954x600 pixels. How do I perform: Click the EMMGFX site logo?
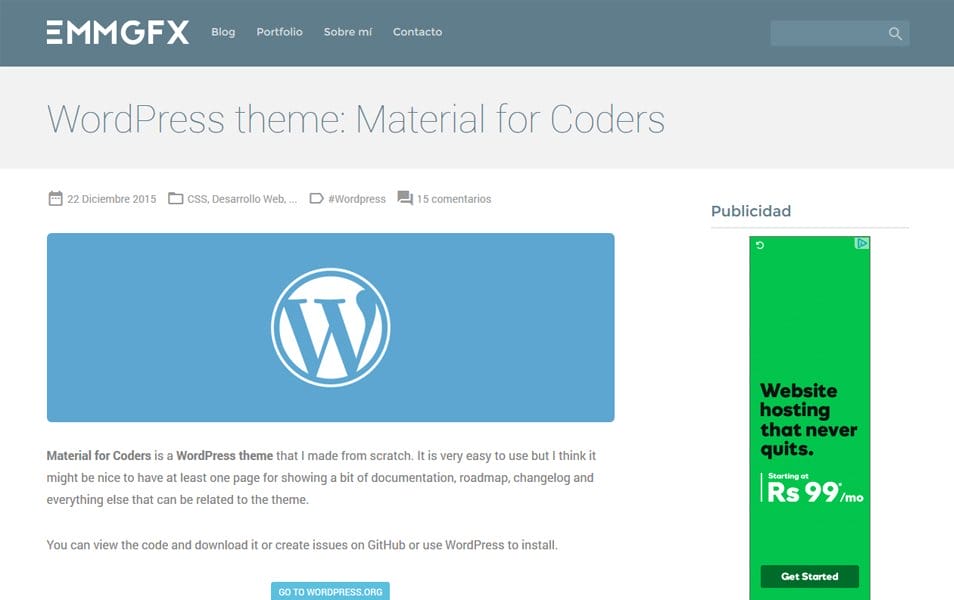[117, 32]
